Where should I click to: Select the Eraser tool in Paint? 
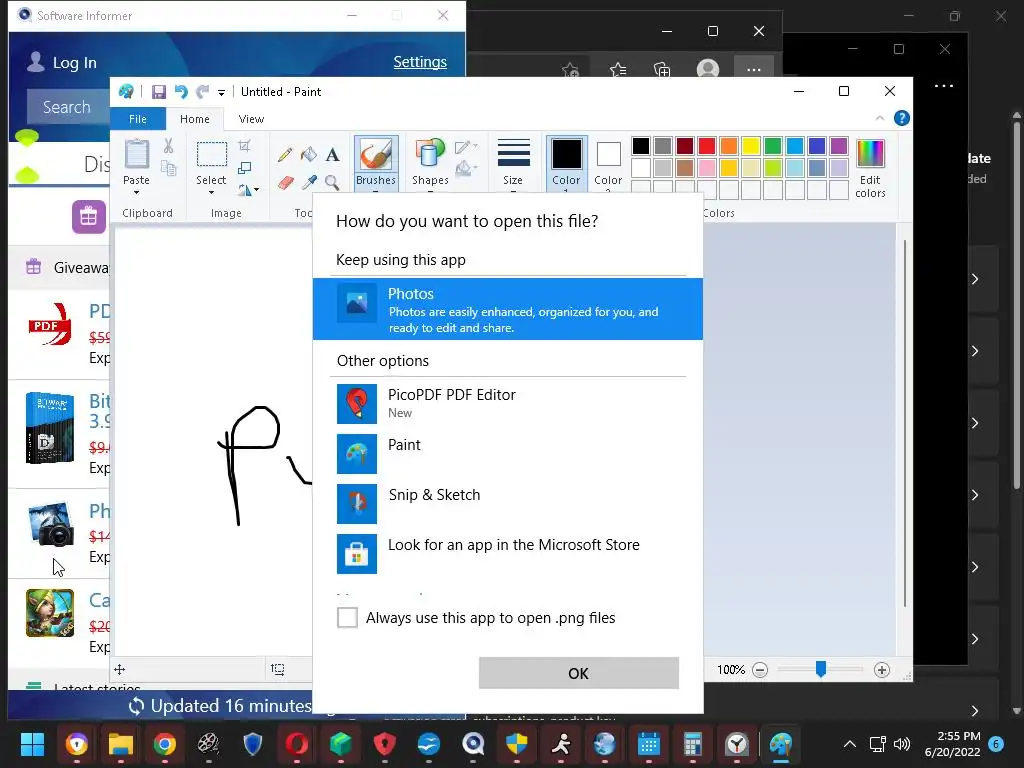[285, 182]
